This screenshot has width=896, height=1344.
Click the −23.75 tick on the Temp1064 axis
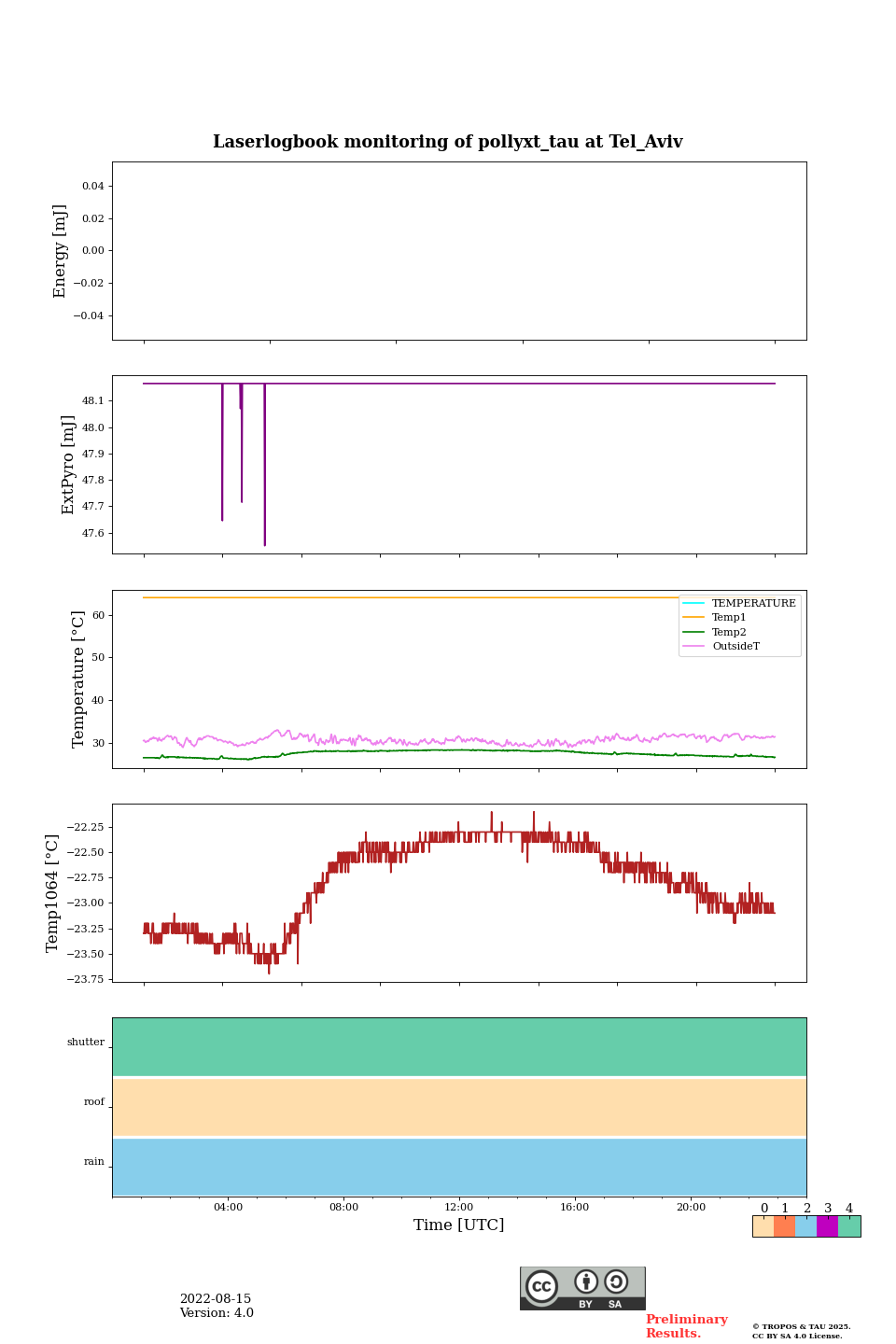pyautogui.click(x=84, y=979)
